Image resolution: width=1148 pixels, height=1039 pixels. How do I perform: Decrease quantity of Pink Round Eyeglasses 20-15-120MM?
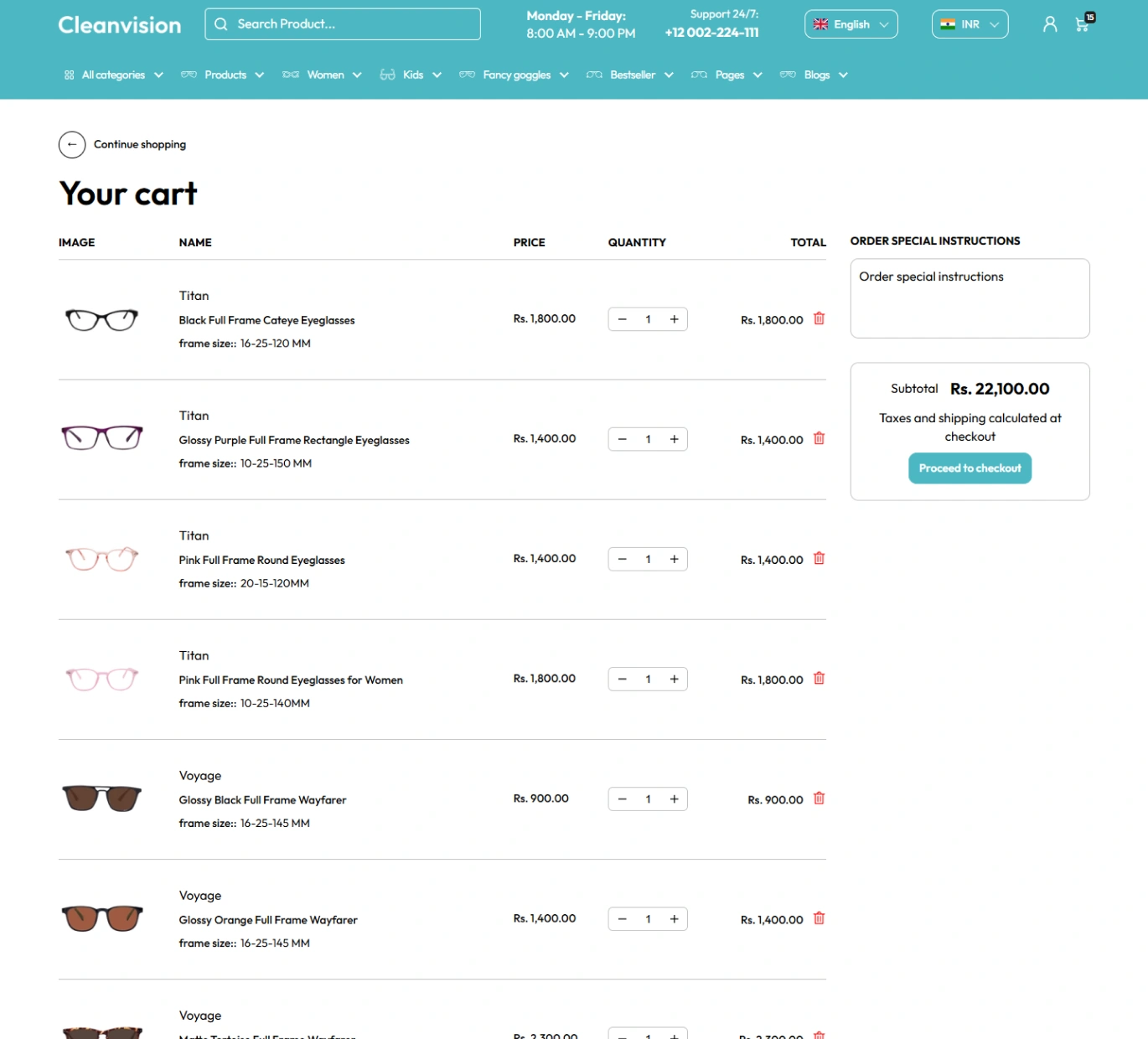coord(622,559)
